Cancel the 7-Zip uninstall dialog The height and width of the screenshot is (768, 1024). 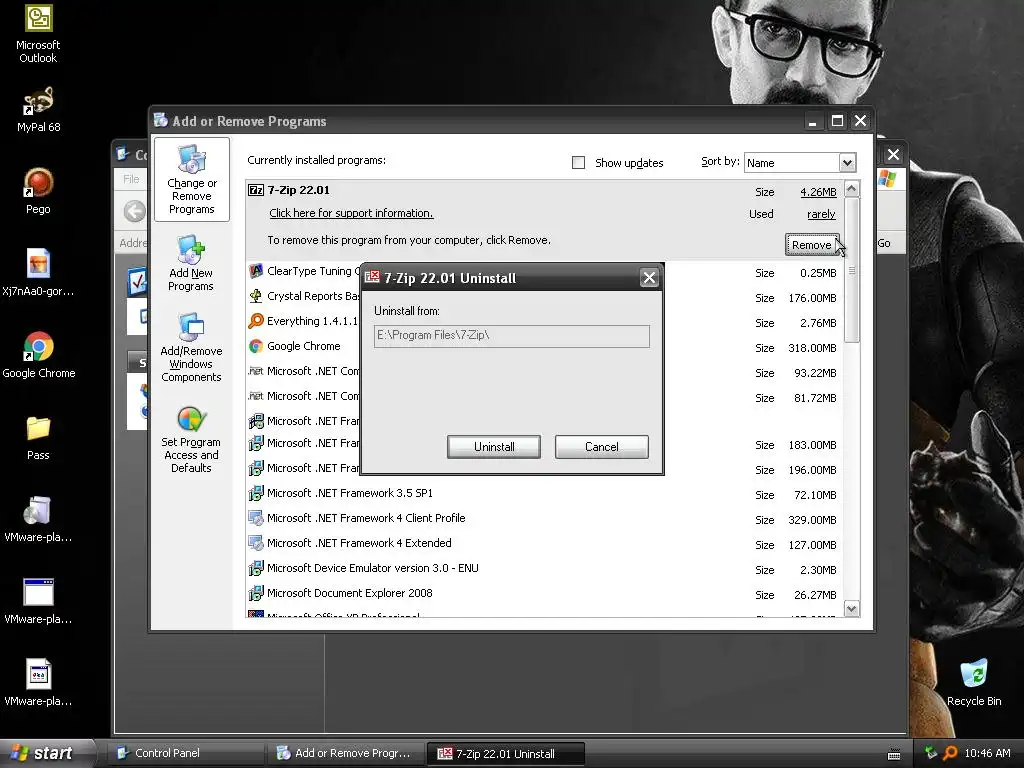pos(601,447)
